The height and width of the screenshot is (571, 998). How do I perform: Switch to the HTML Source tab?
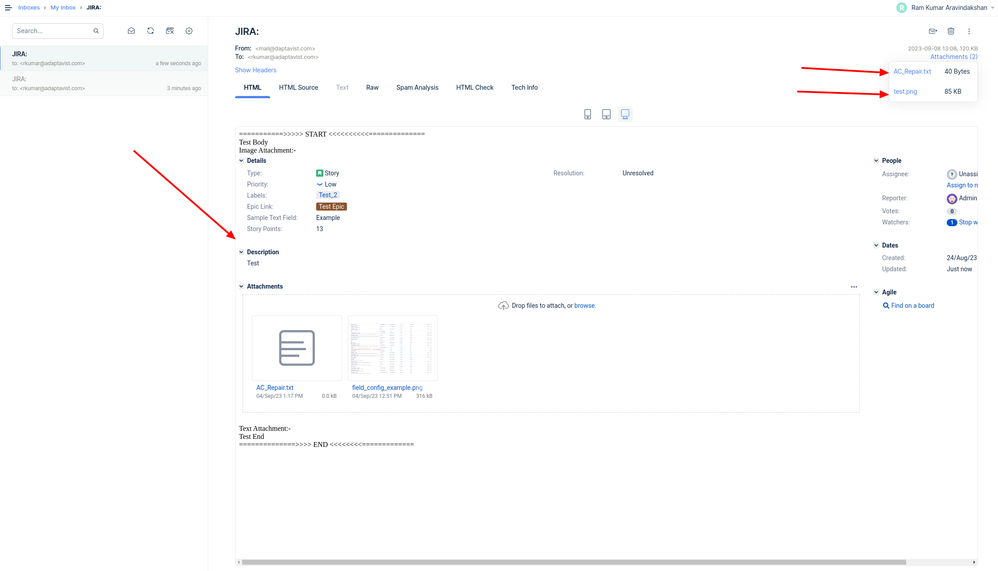tap(299, 88)
